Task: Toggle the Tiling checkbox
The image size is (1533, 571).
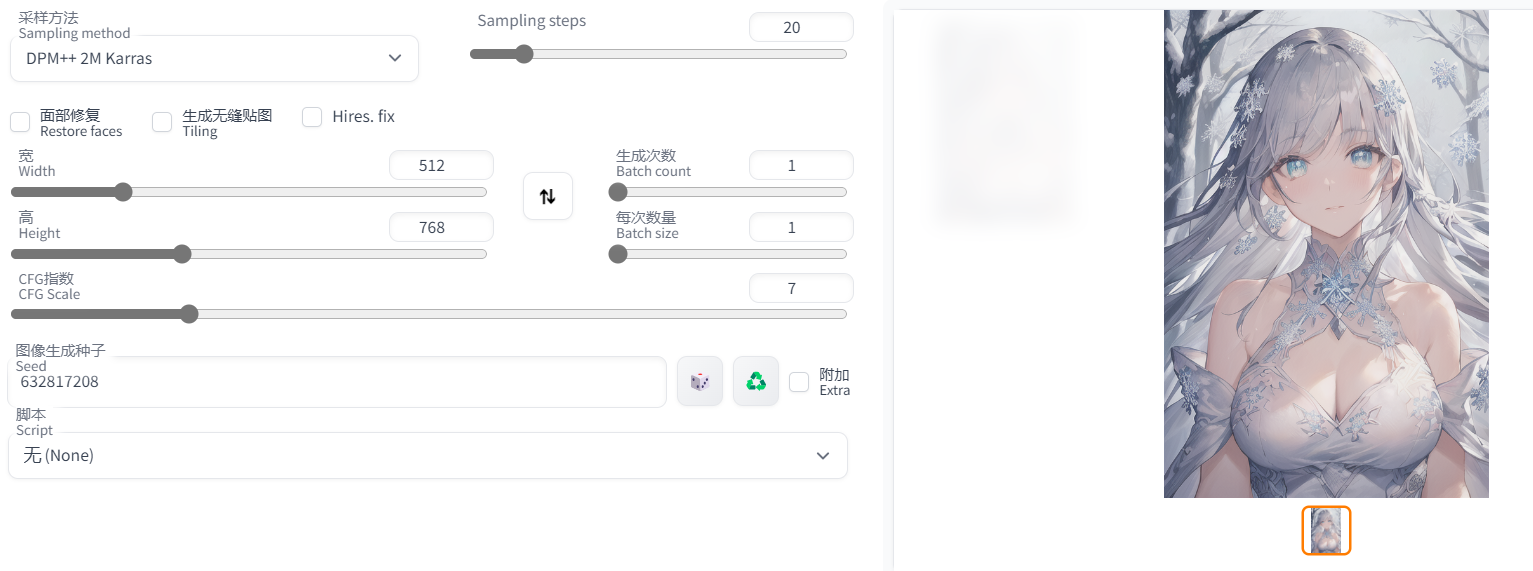Action: [162, 122]
